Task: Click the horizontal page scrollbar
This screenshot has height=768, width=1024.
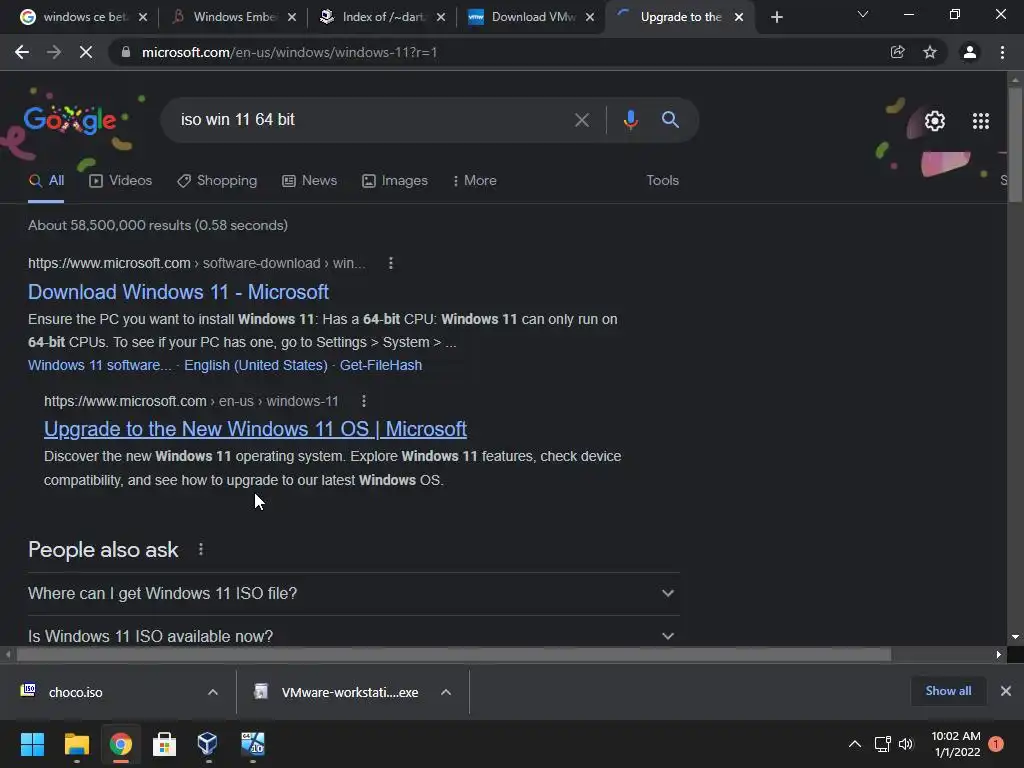Action: point(454,654)
